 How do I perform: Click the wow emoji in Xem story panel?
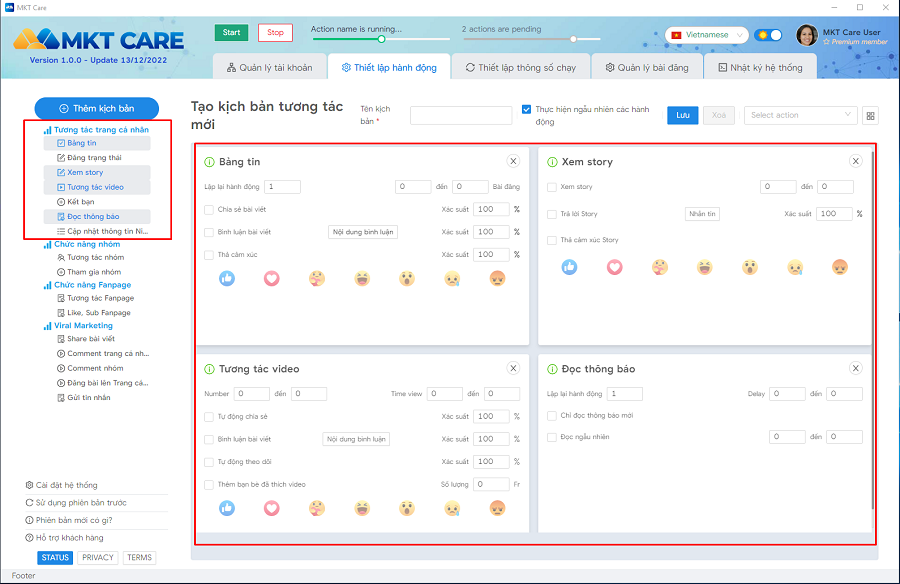pyautogui.click(x=750, y=267)
